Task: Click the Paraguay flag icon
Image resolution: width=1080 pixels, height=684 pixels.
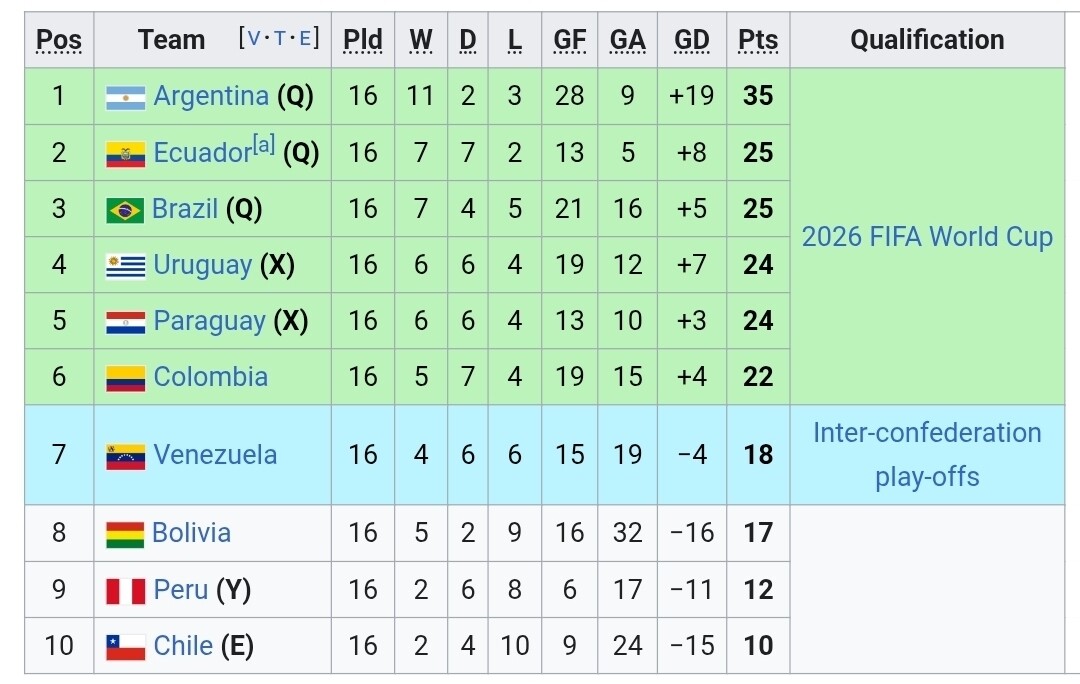Action: click(125, 322)
